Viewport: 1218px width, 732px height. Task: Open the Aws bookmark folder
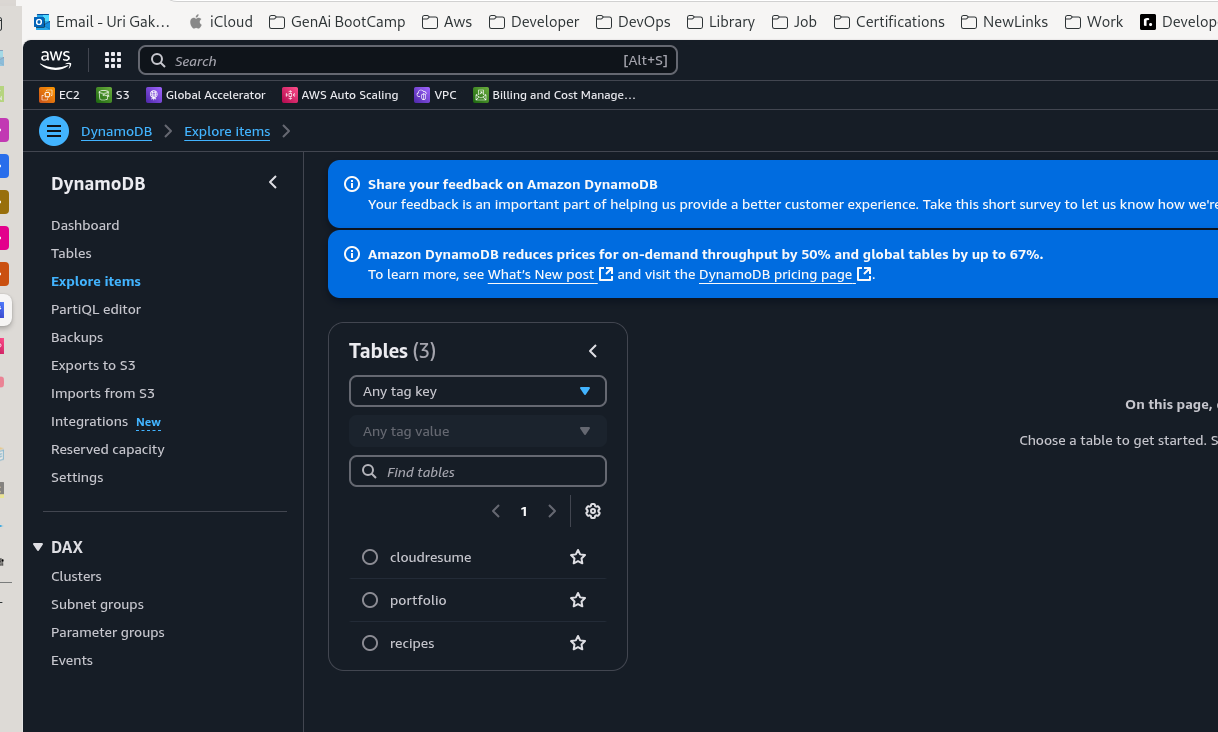[x=447, y=21]
